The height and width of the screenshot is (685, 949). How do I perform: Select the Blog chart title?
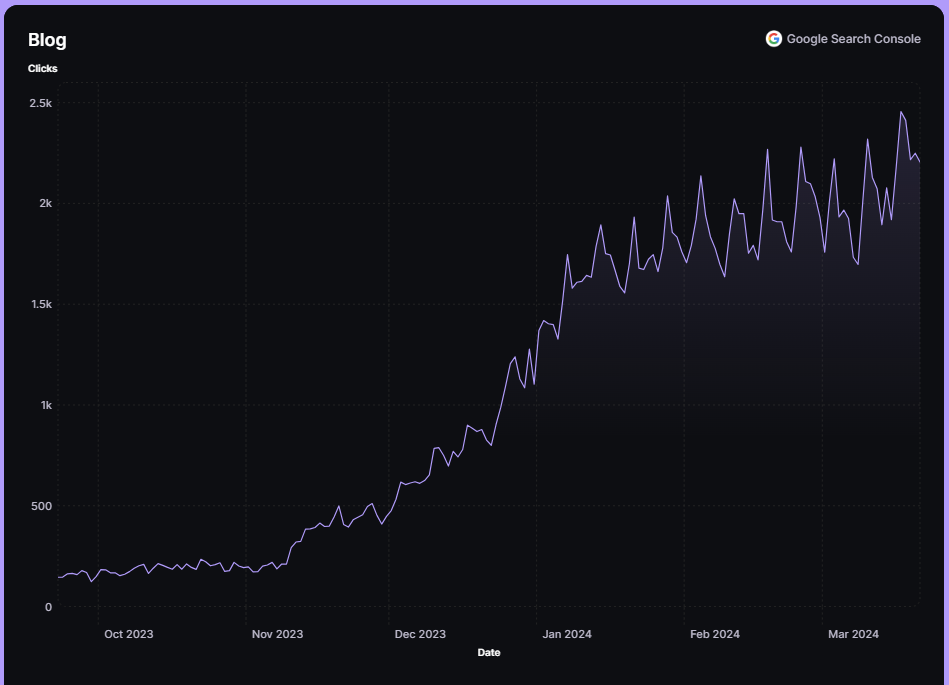tap(47, 40)
